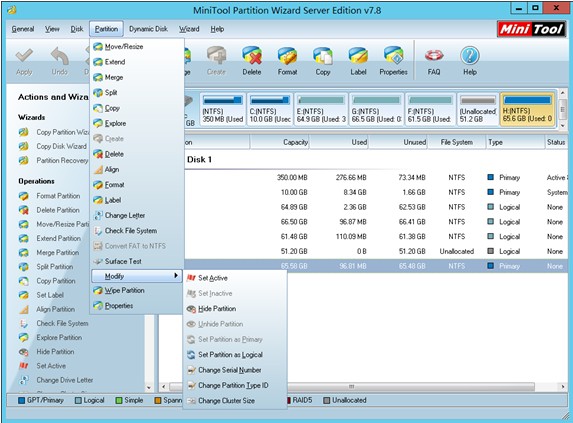Select Merge in the Partition menu
Screen dimensions: 573x423
137,77
